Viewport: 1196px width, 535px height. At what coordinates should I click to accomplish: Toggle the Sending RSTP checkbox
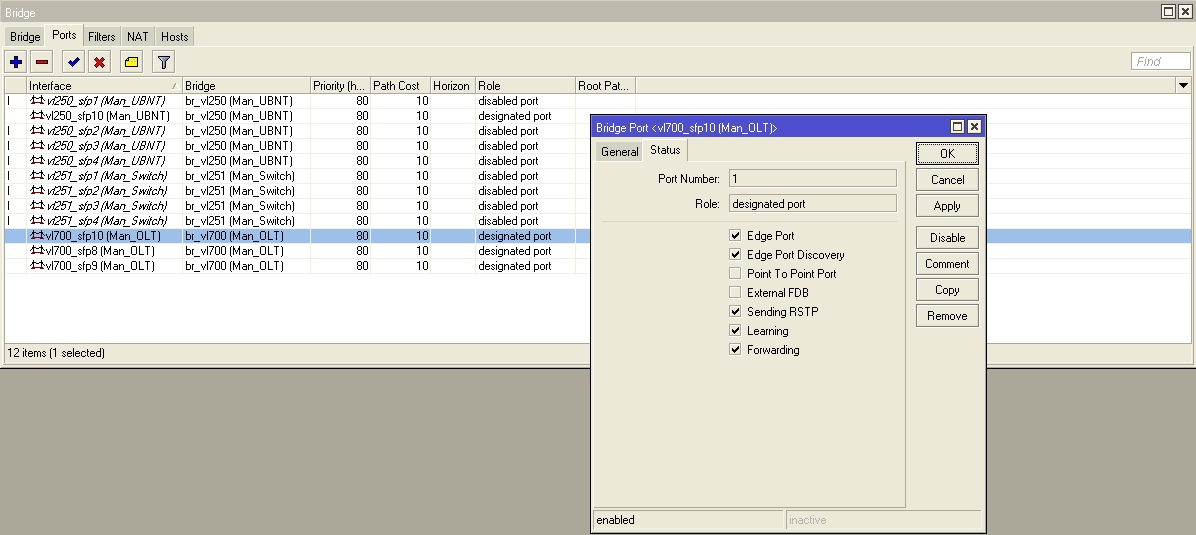tap(736, 312)
